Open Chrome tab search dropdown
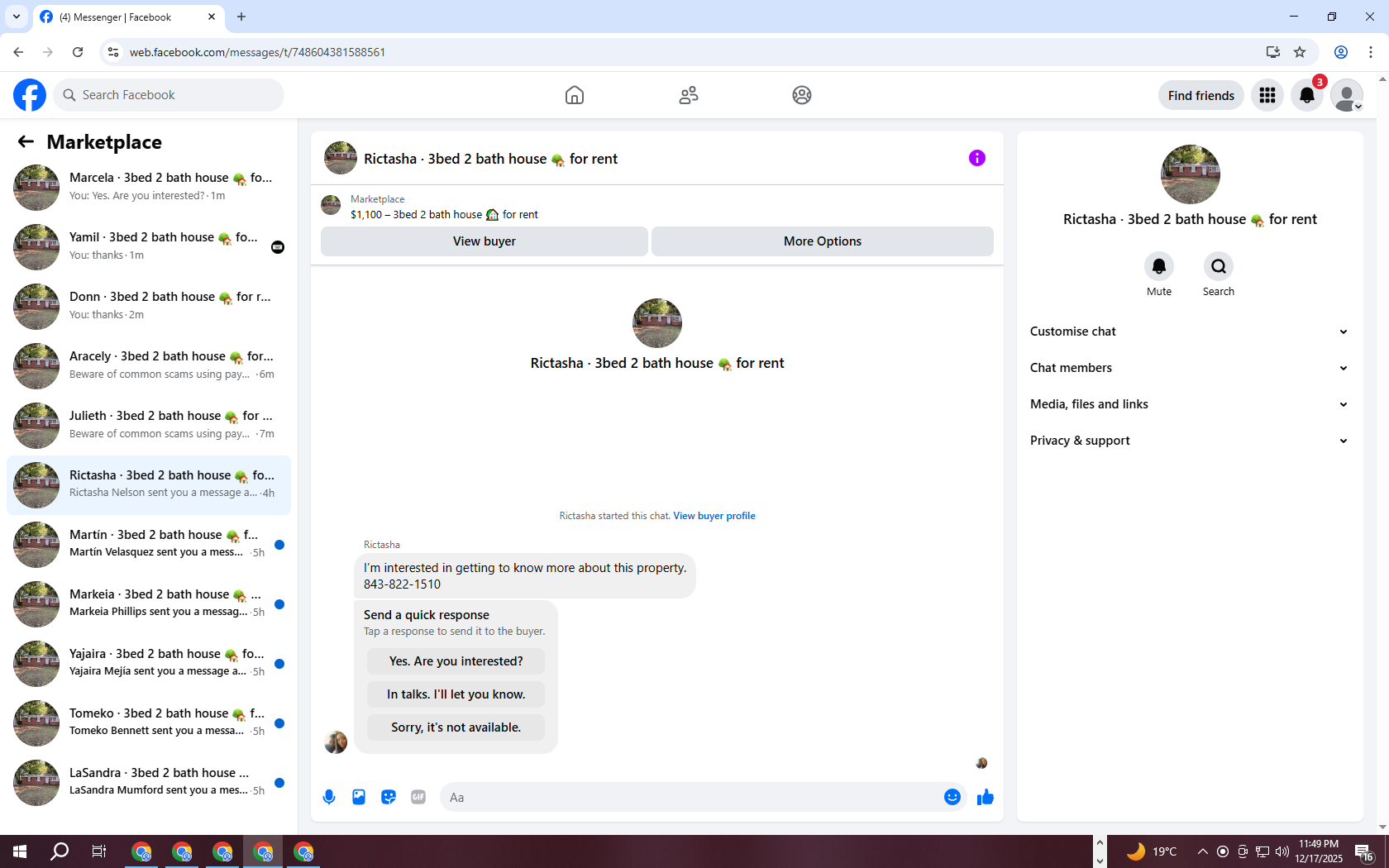Image resolution: width=1389 pixels, height=868 pixels. 16,17
